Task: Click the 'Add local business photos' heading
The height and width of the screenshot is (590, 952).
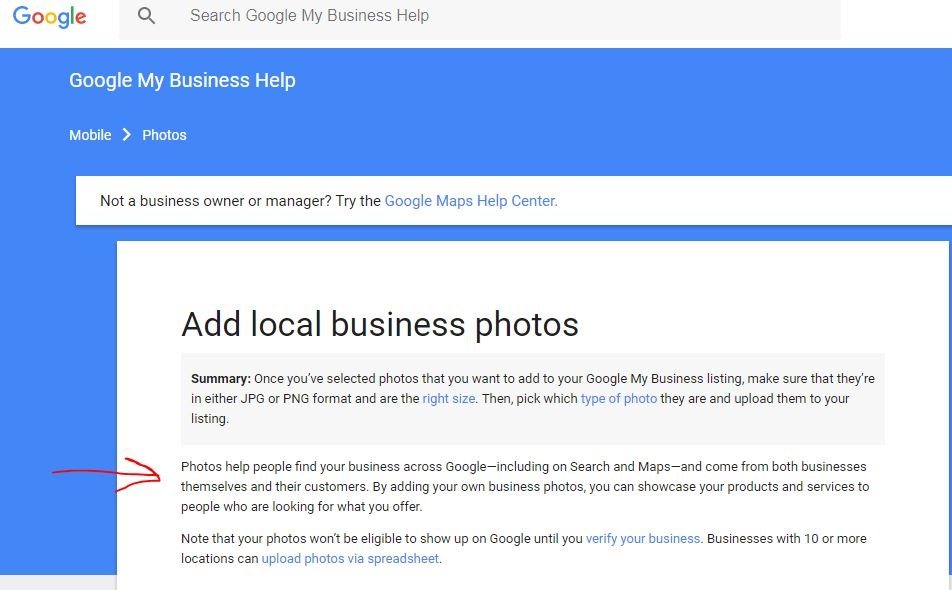Action: [379, 324]
